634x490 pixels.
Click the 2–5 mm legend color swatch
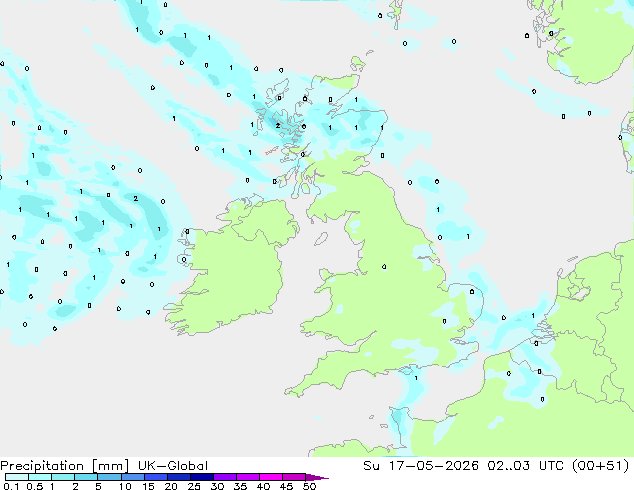[x=86, y=477]
